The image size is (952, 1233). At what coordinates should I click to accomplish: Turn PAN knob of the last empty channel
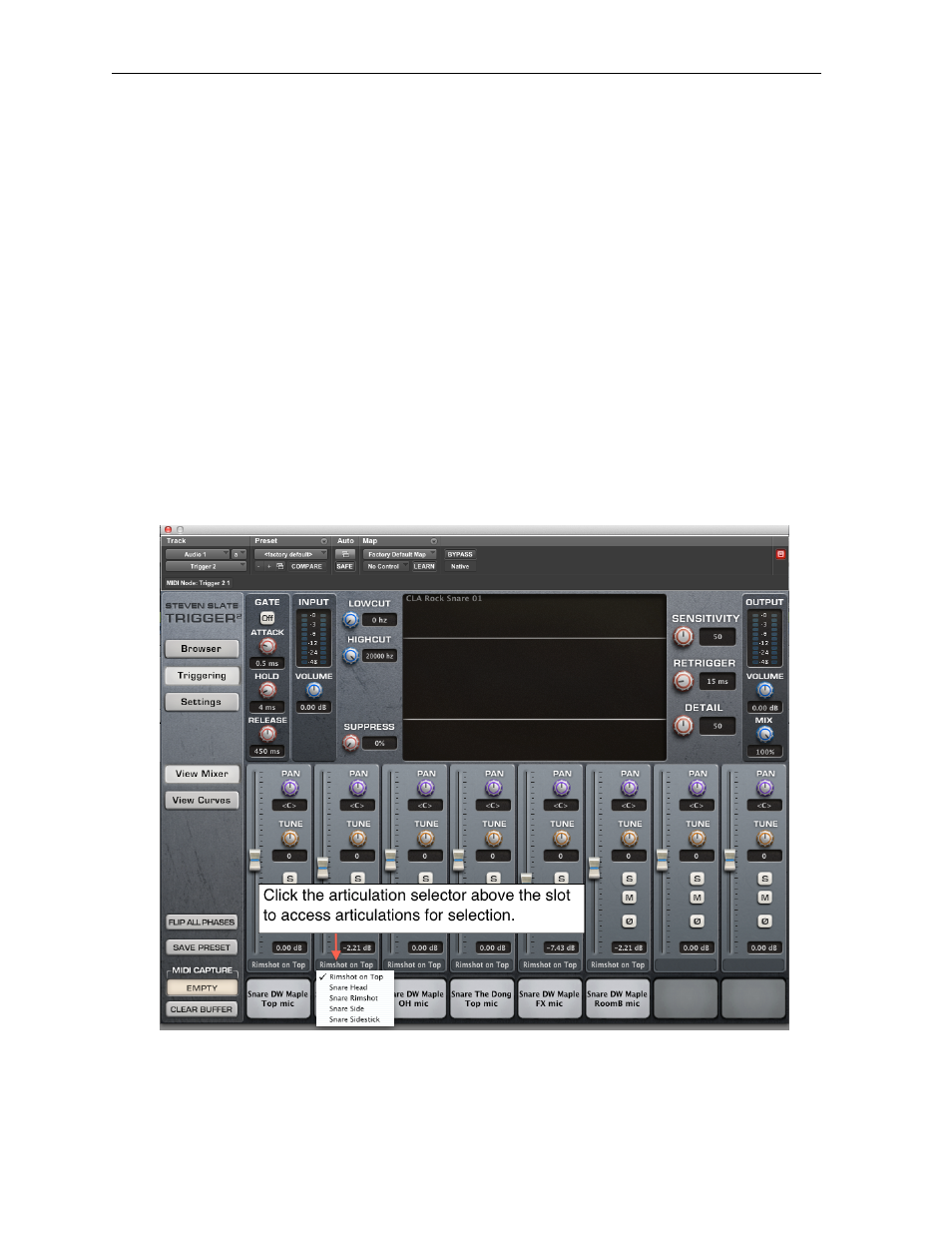point(765,788)
